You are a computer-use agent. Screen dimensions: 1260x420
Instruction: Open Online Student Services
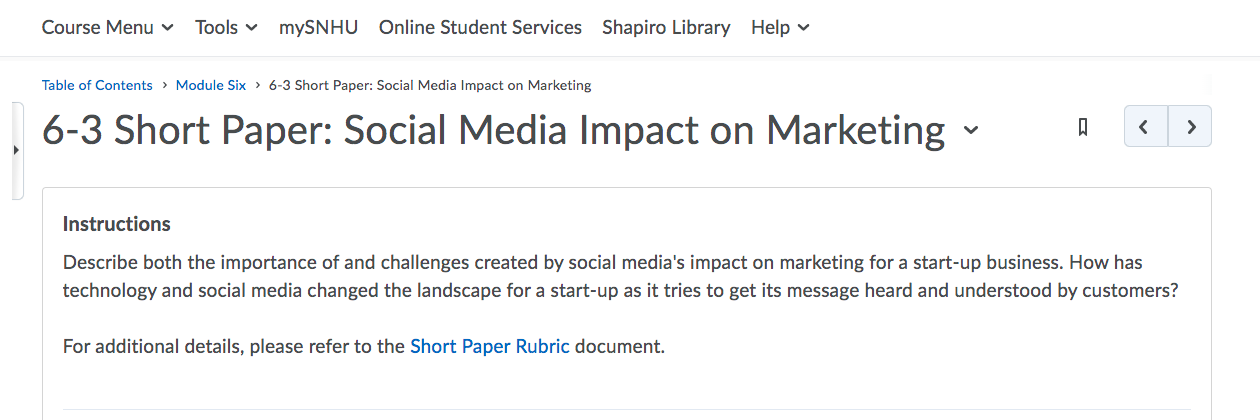[480, 28]
